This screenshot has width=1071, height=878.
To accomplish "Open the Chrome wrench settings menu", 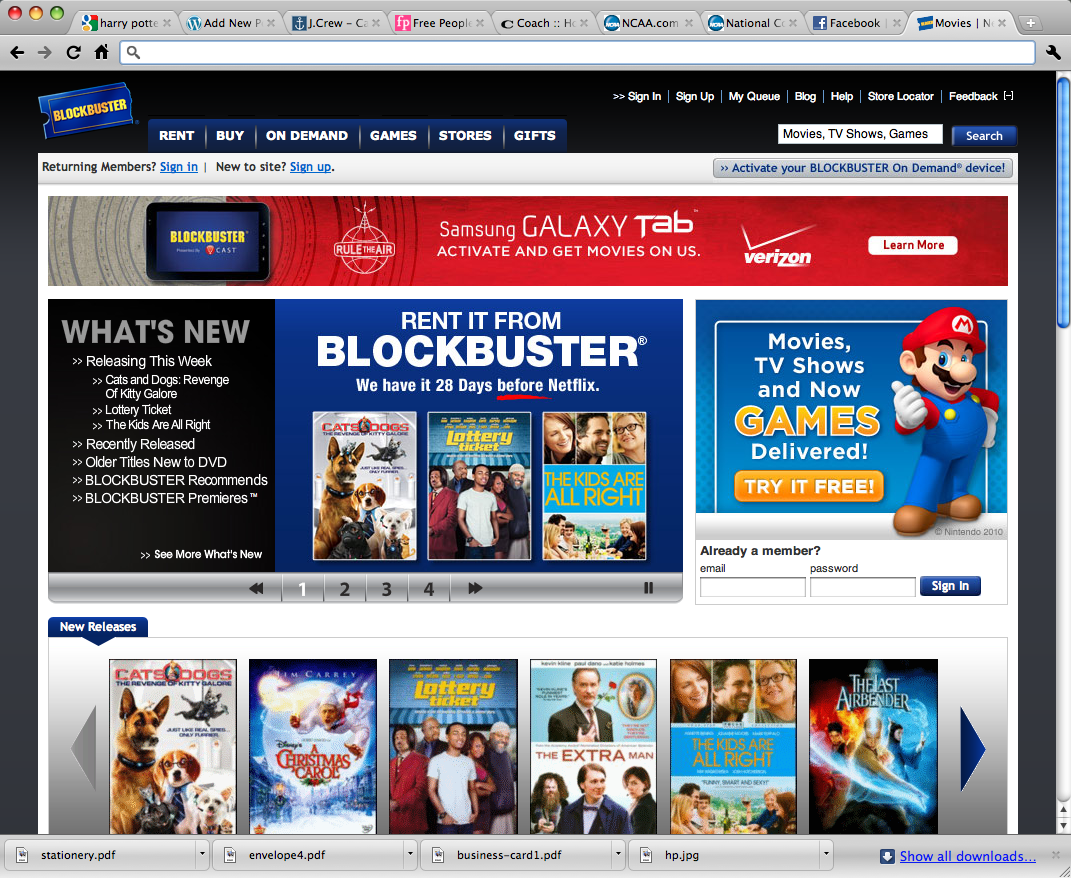I will [x=1053, y=53].
